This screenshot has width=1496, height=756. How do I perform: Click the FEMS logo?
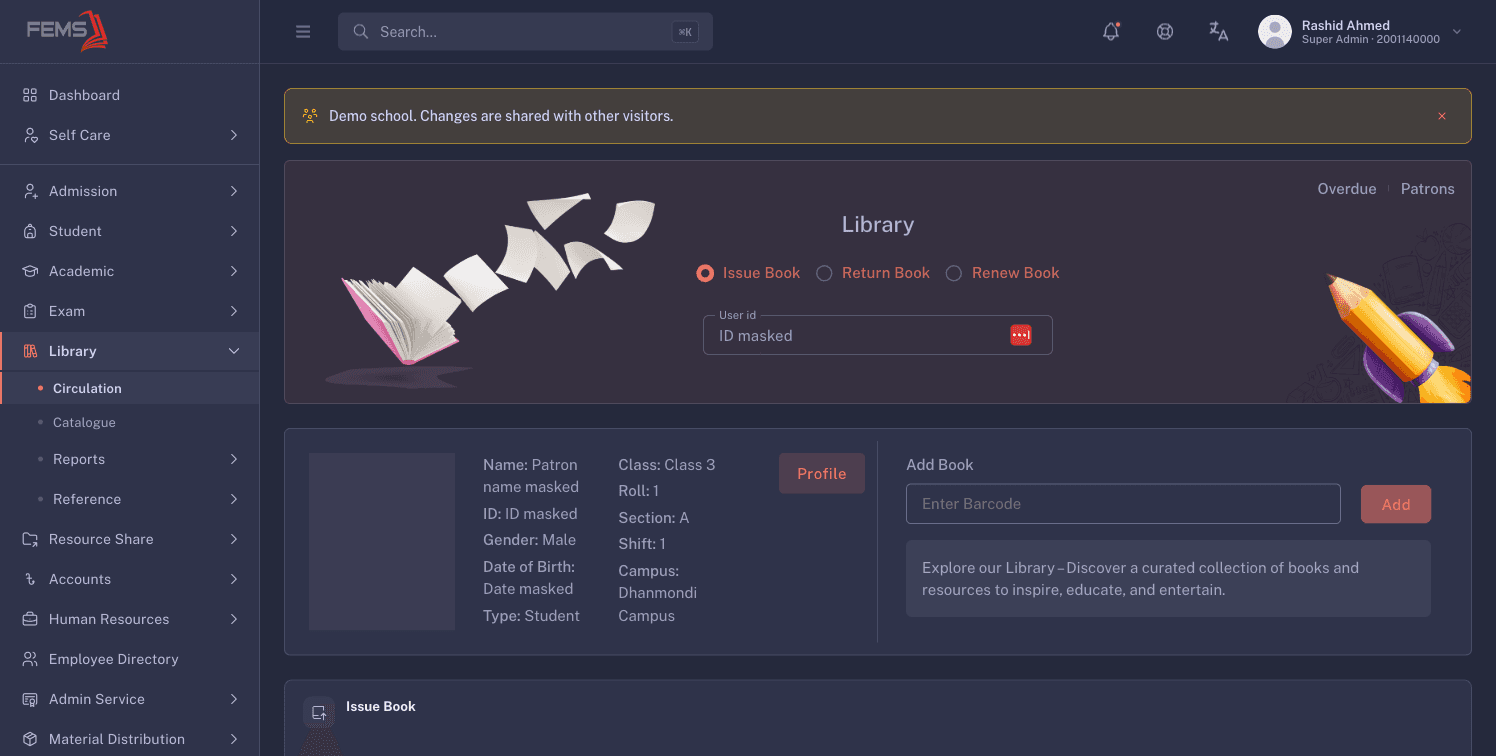(x=67, y=31)
